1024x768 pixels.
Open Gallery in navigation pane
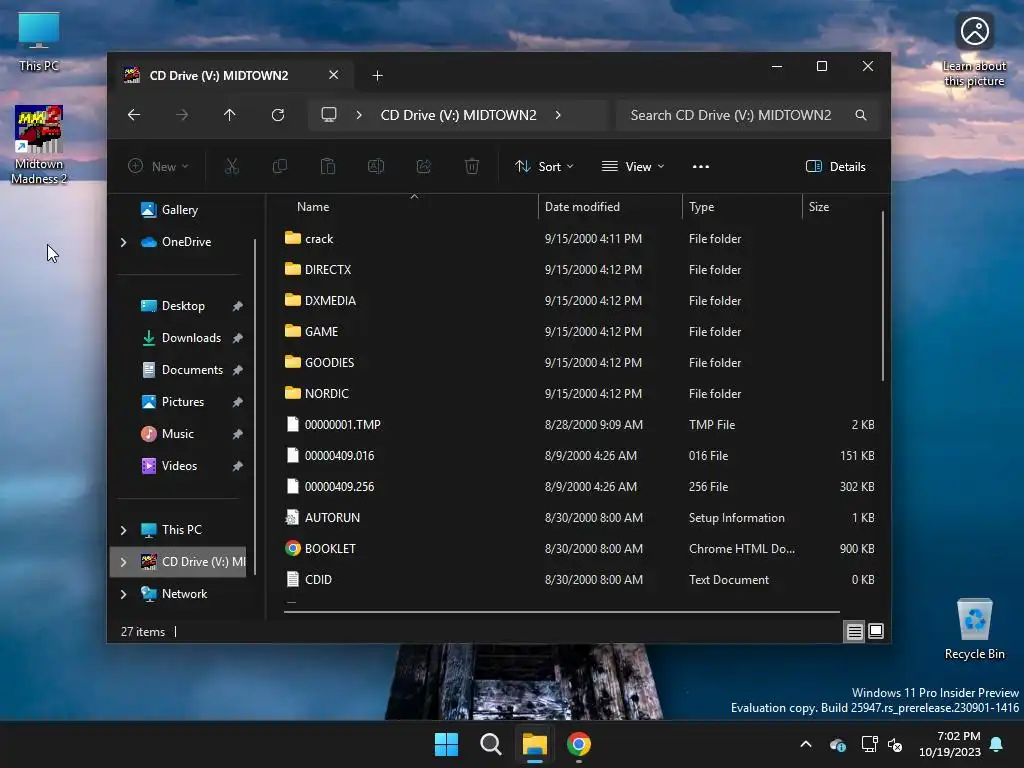click(x=170, y=210)
